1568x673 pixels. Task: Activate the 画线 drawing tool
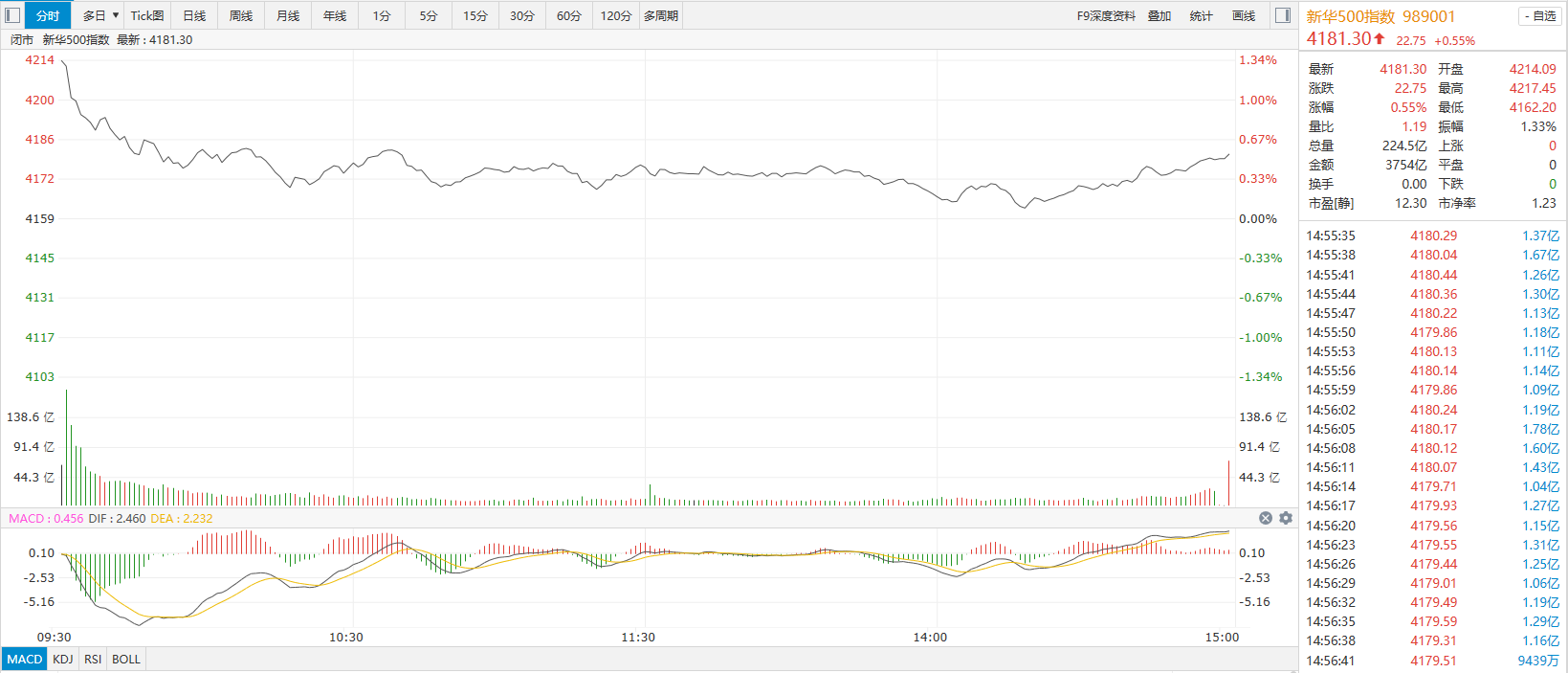click(x=1244, y=15)
